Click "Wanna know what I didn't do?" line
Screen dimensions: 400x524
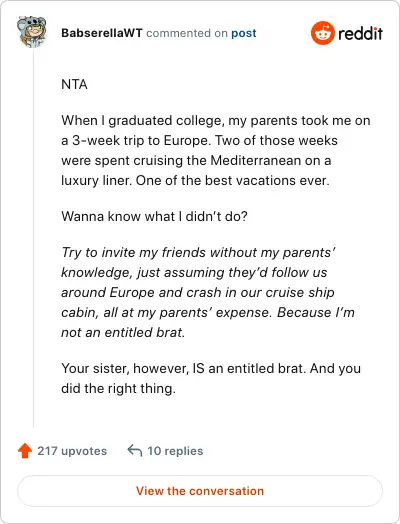pos(154,216)
